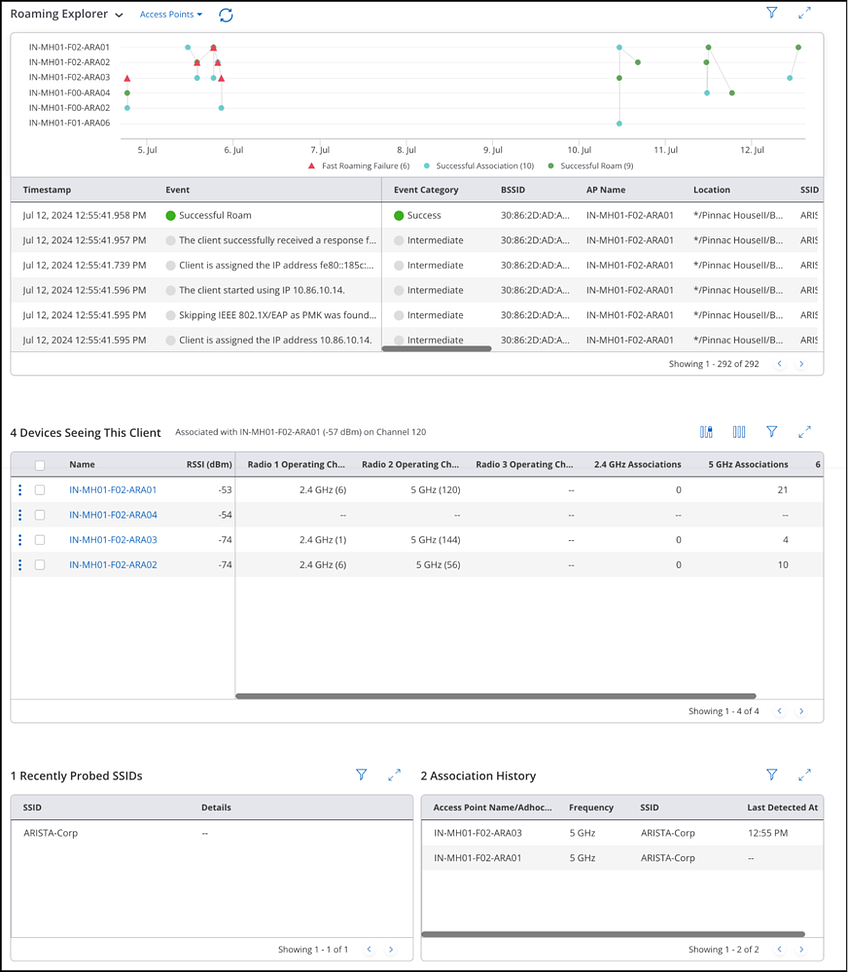The width and height of the screenshot is (848, 972).
Task: Open row menu for IN-MH01-F02-ARA03
Action: 20,540
